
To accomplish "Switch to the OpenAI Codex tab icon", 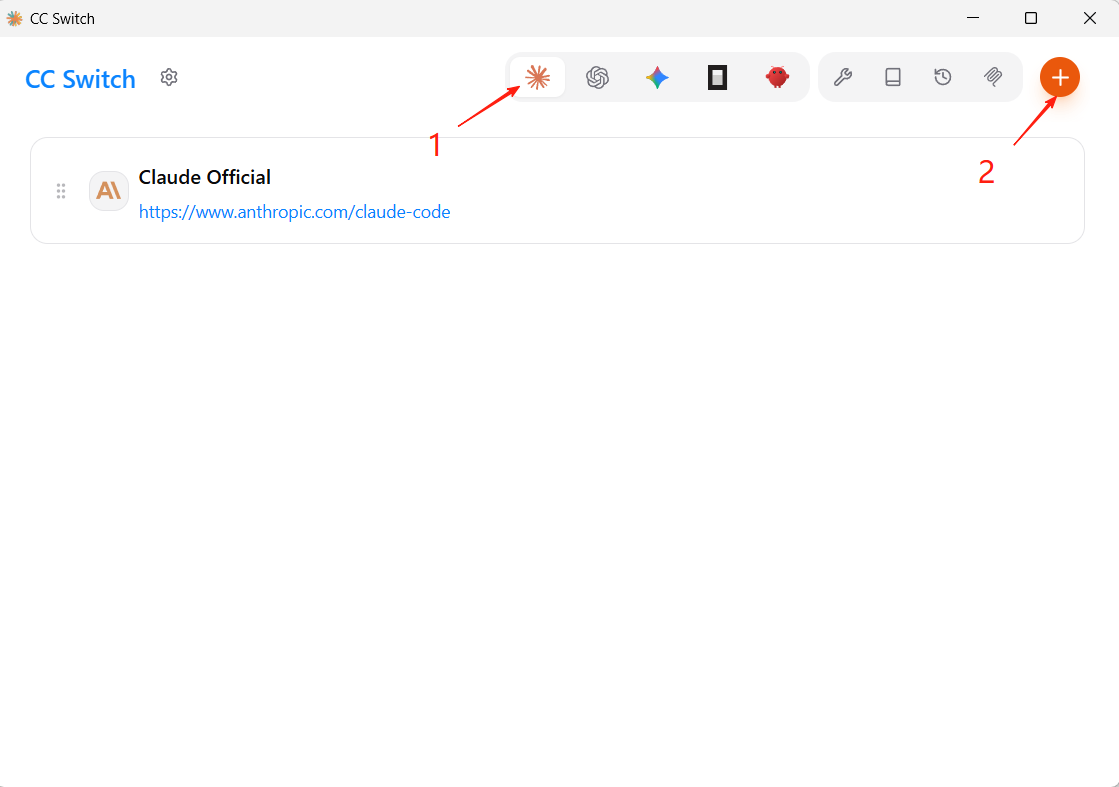I will 597,77.
